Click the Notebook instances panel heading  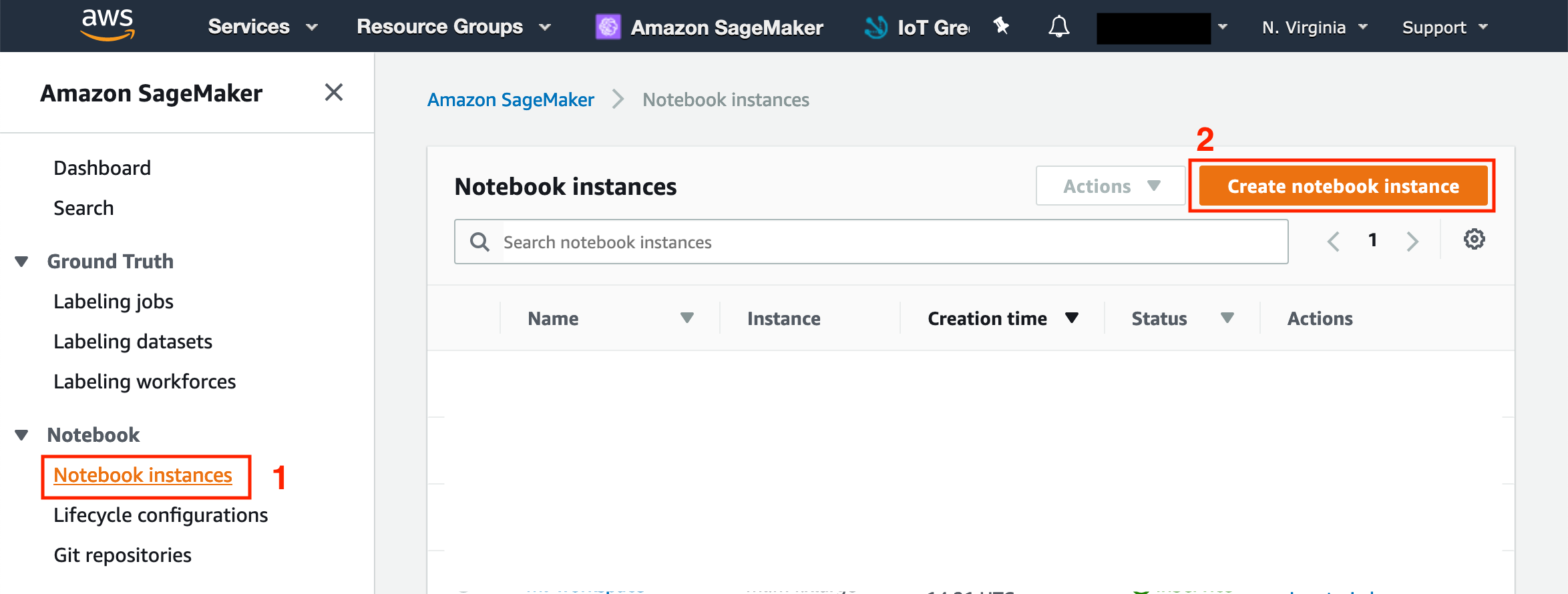566,186
